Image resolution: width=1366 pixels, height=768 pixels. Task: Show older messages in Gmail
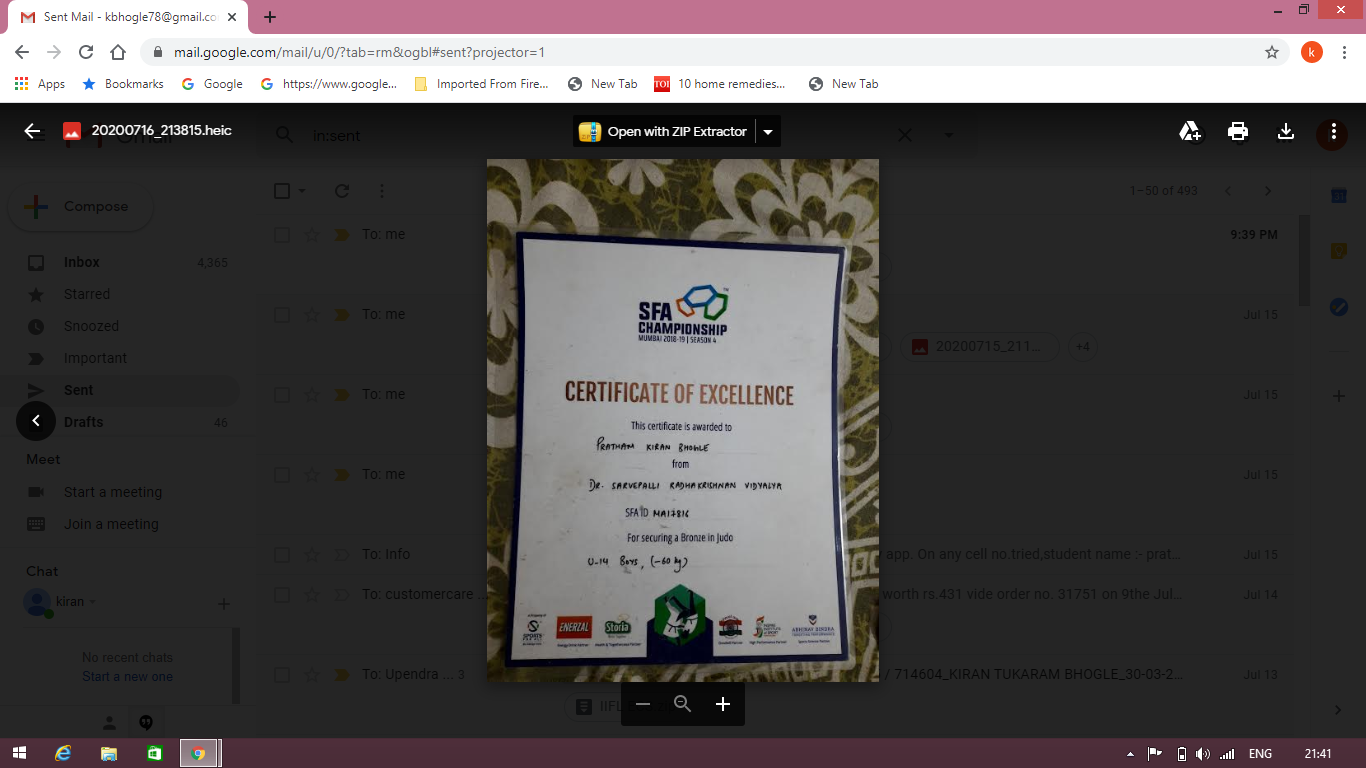point(1268,191)
